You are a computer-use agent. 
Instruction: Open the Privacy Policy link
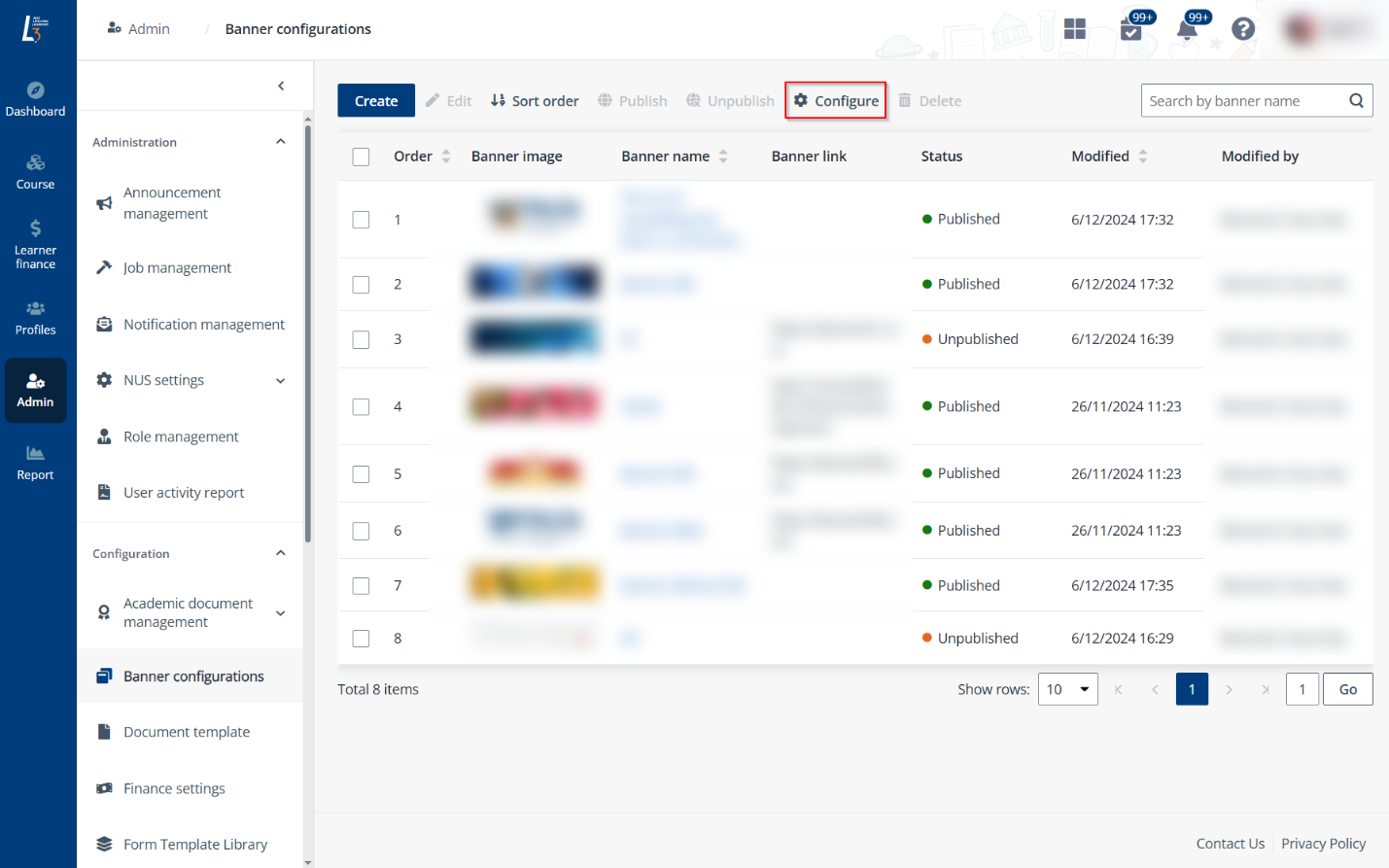click(x=1323, y=843)
